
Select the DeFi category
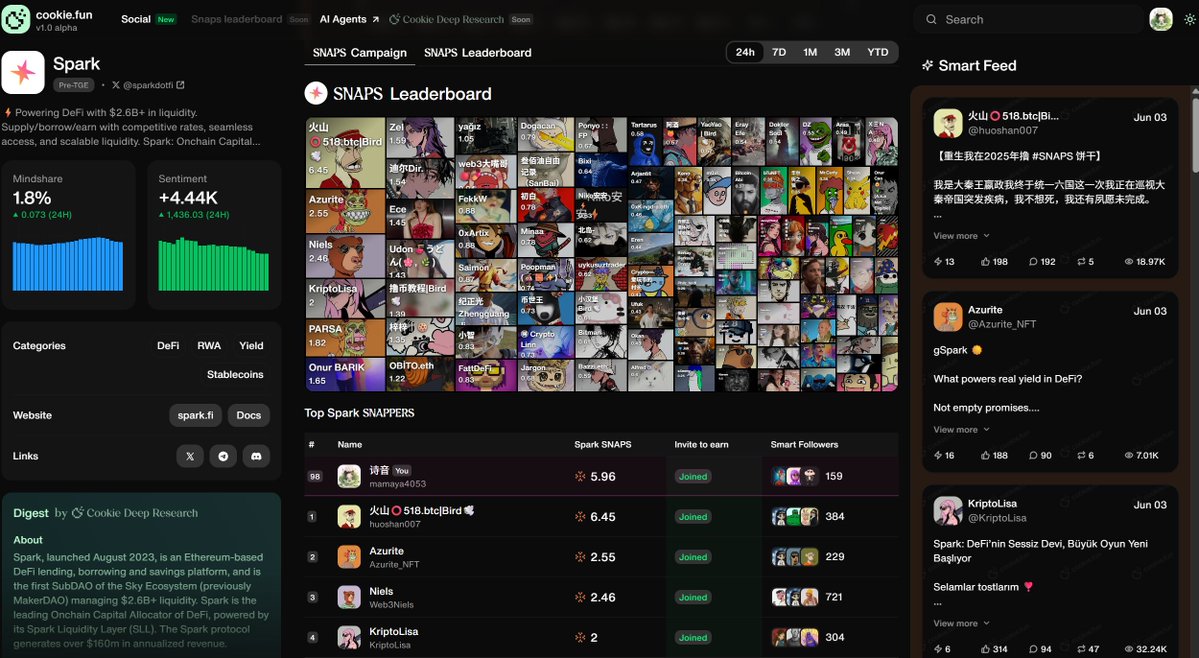[168, 346]
